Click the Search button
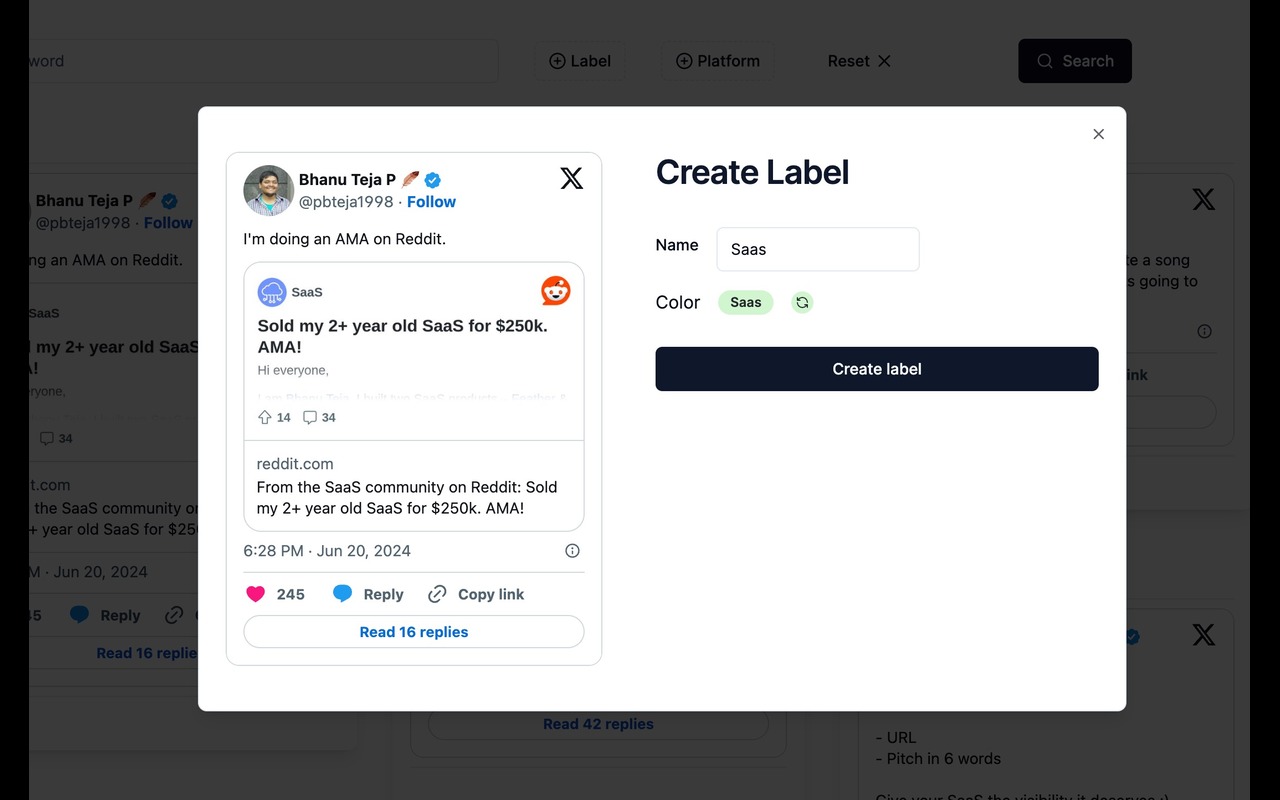The image size is (1280, 800). (x=1075, y=61)
